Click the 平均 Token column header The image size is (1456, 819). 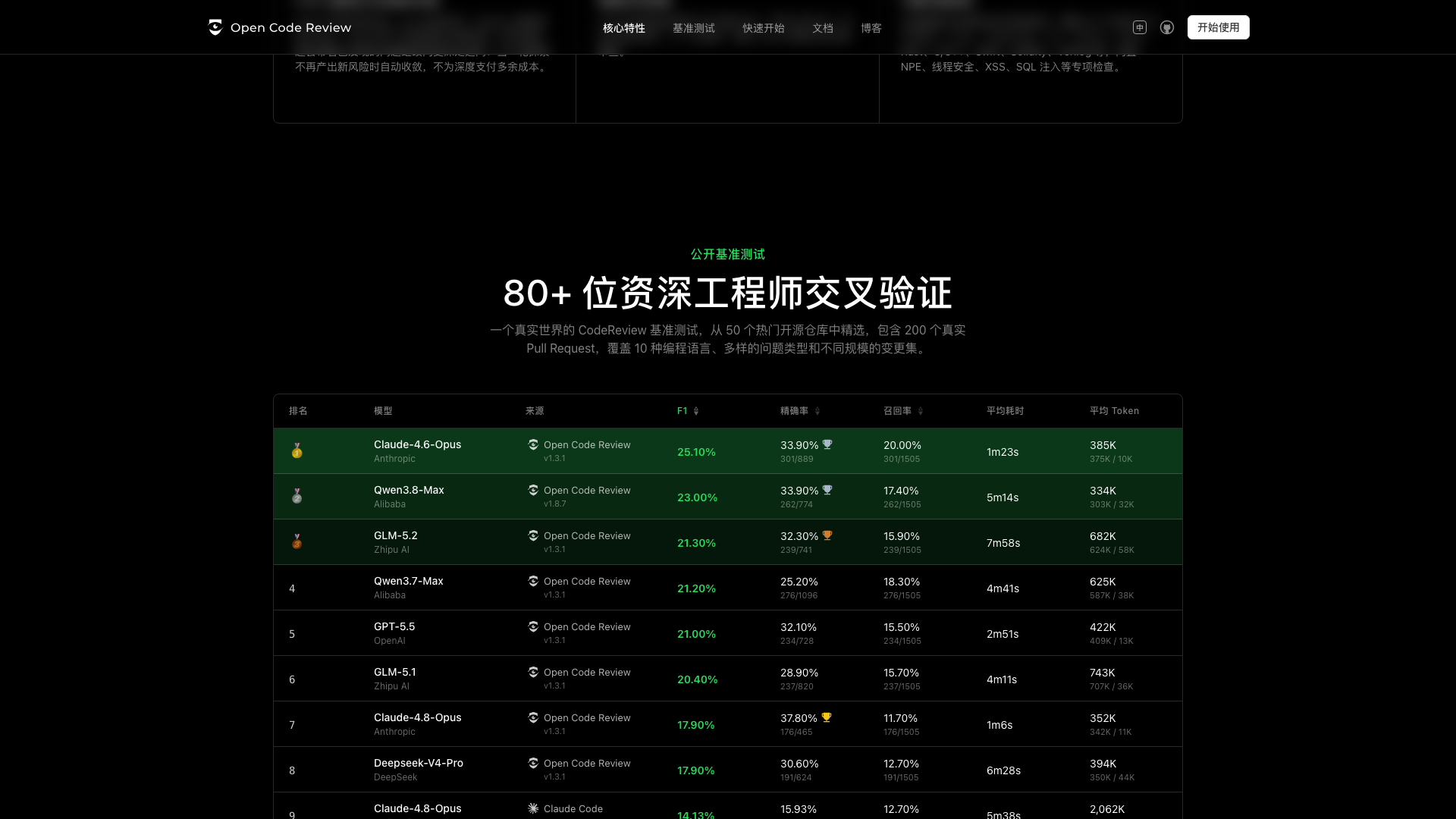tap(1114, 411)
